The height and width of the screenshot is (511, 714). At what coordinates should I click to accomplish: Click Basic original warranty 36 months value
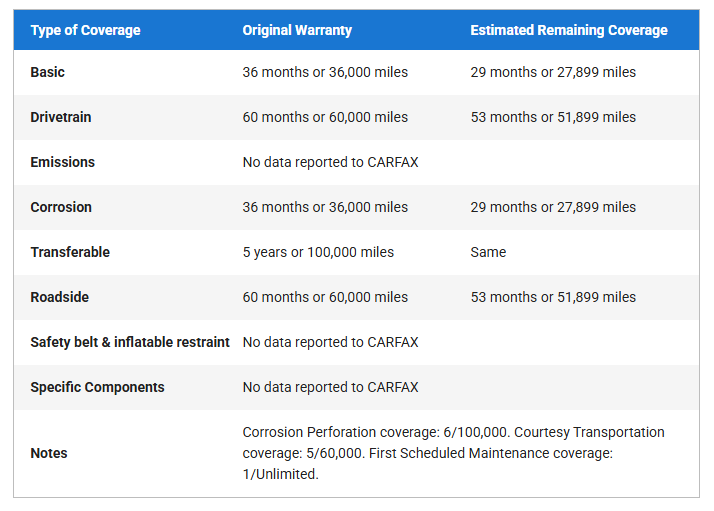point(325,72)
